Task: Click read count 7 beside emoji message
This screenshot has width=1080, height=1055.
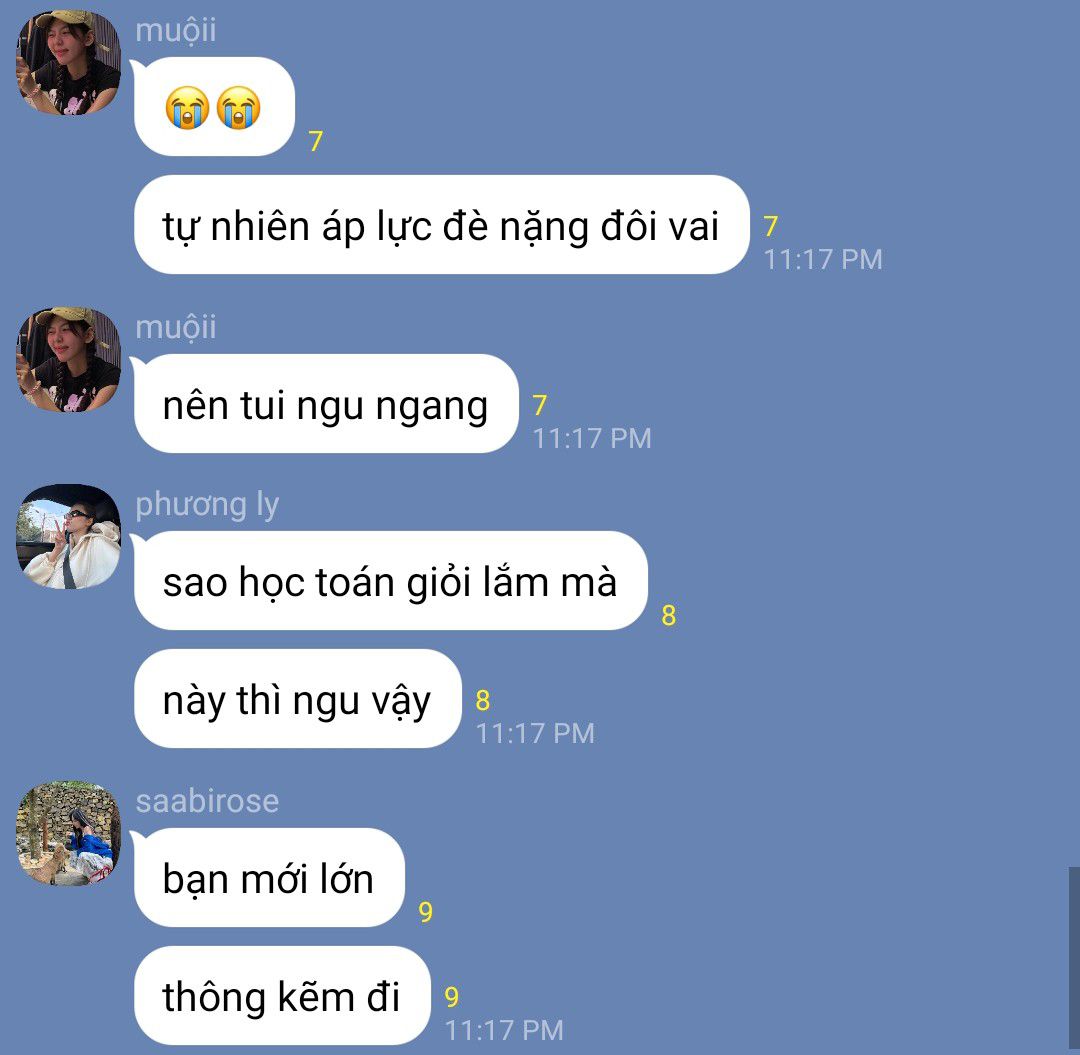Action: (x=316, y=141)
